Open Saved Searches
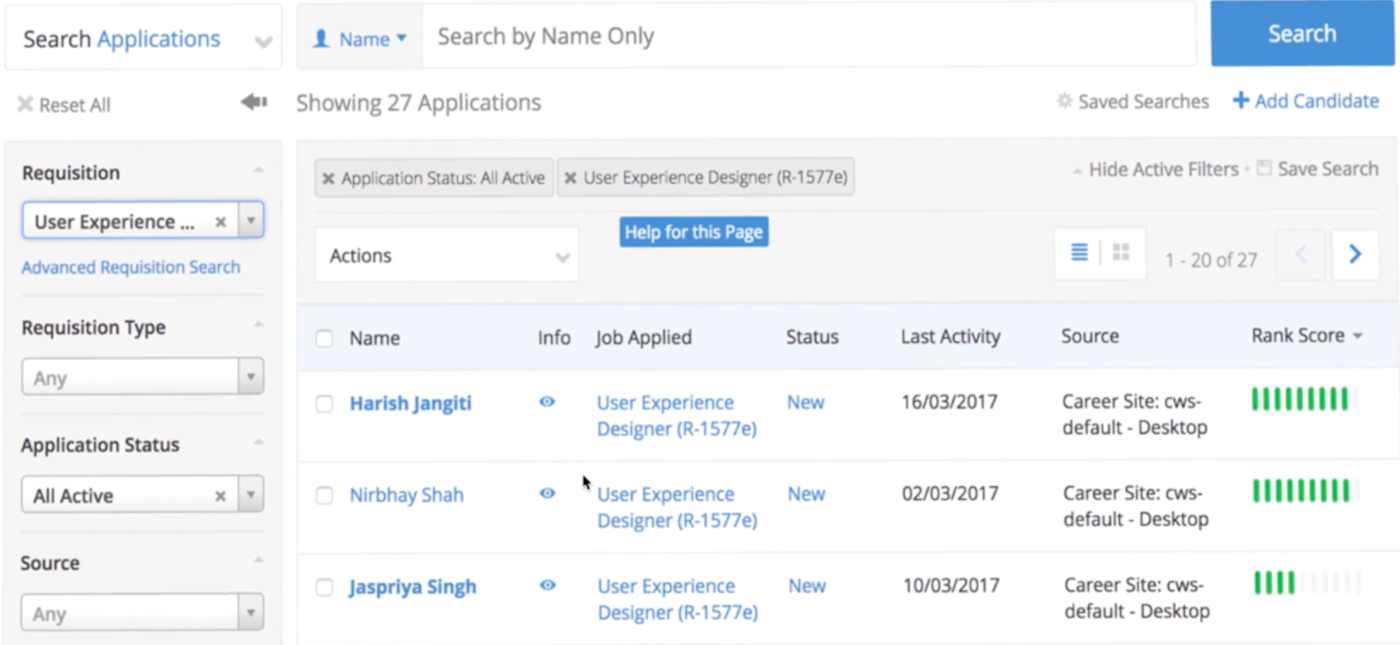This screenshot has width=1400, height=645. tap(1133, 101)
